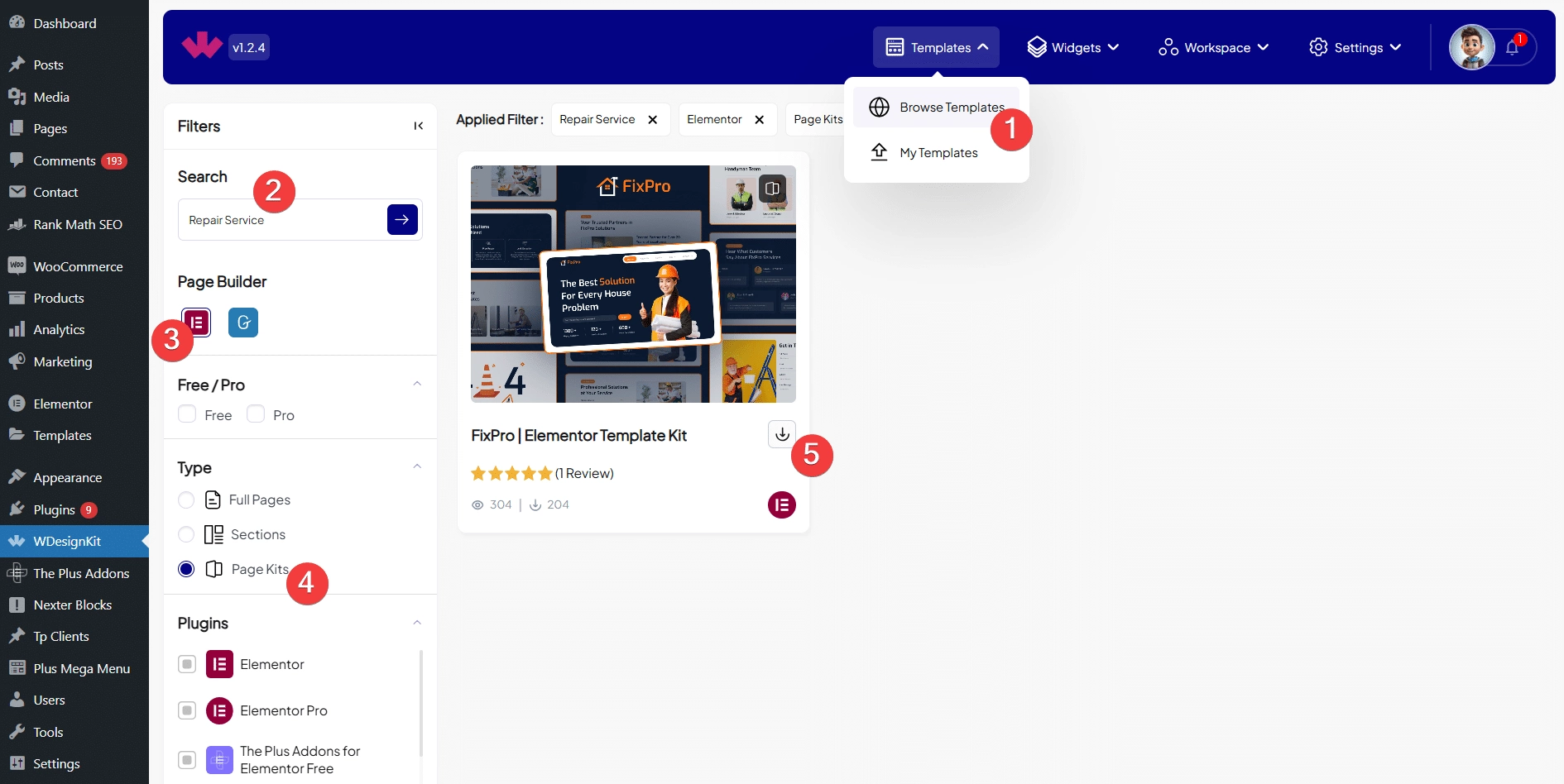The image size is (1564, 784).
Task: Download the FixPro template kit
Action: point(781,433)
